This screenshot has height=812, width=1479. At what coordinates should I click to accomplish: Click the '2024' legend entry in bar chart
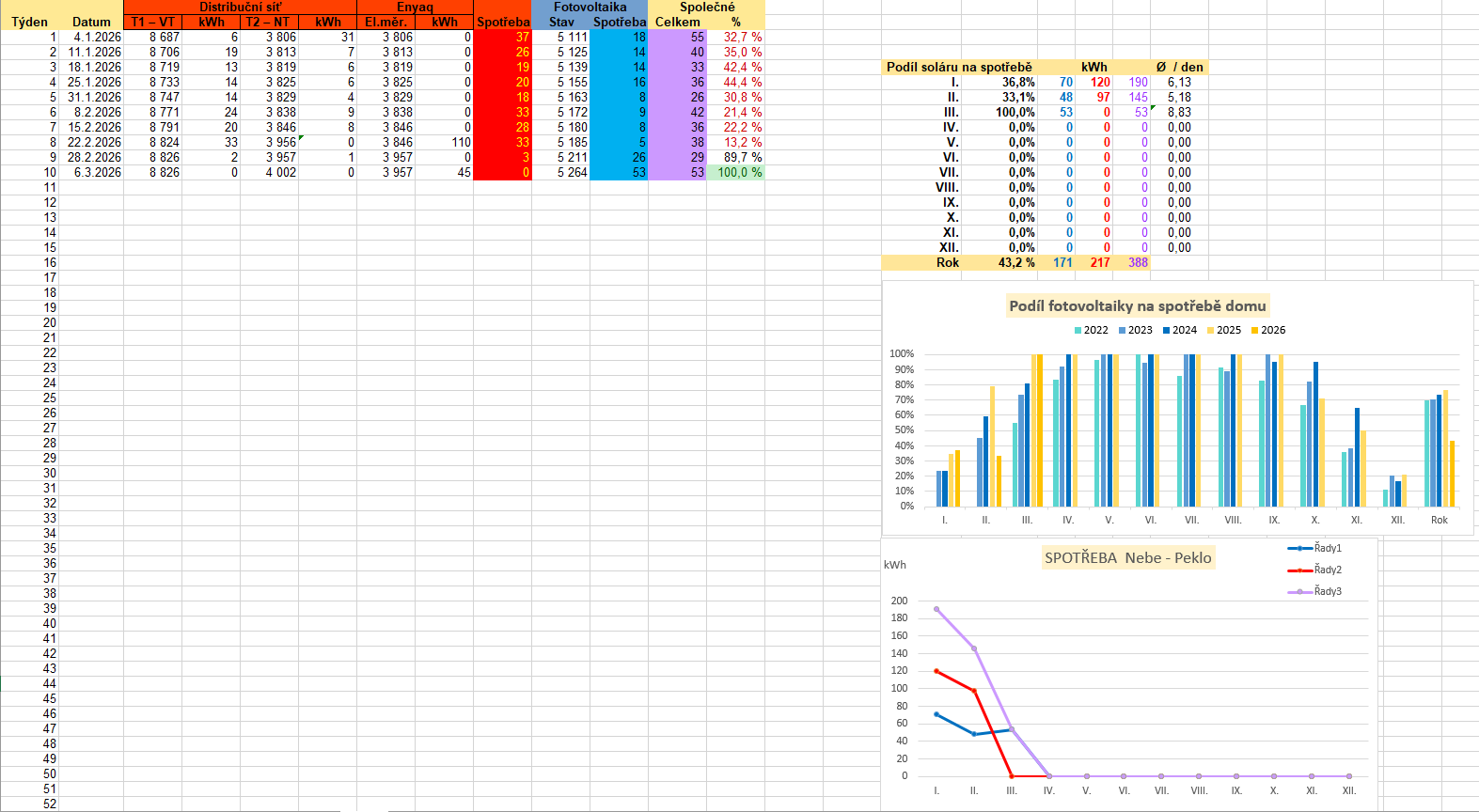click(x=1179, y=330)
